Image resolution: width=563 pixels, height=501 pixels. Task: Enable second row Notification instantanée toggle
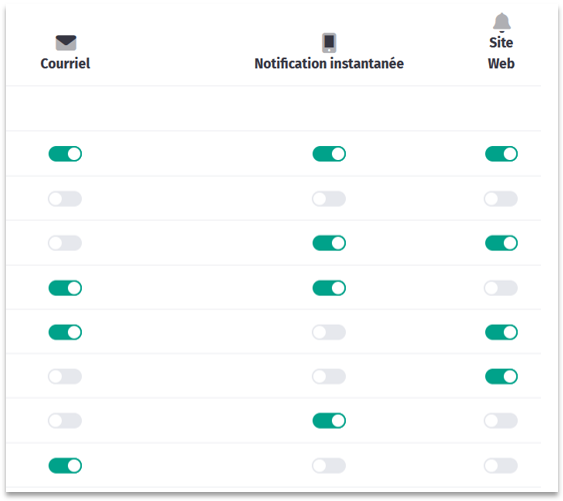click(x=329, y=199)
